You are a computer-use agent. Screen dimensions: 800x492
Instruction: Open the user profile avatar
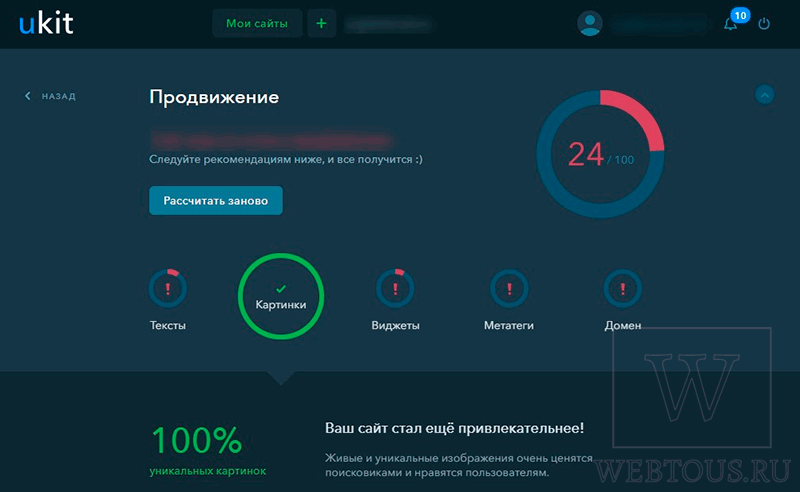590,23
